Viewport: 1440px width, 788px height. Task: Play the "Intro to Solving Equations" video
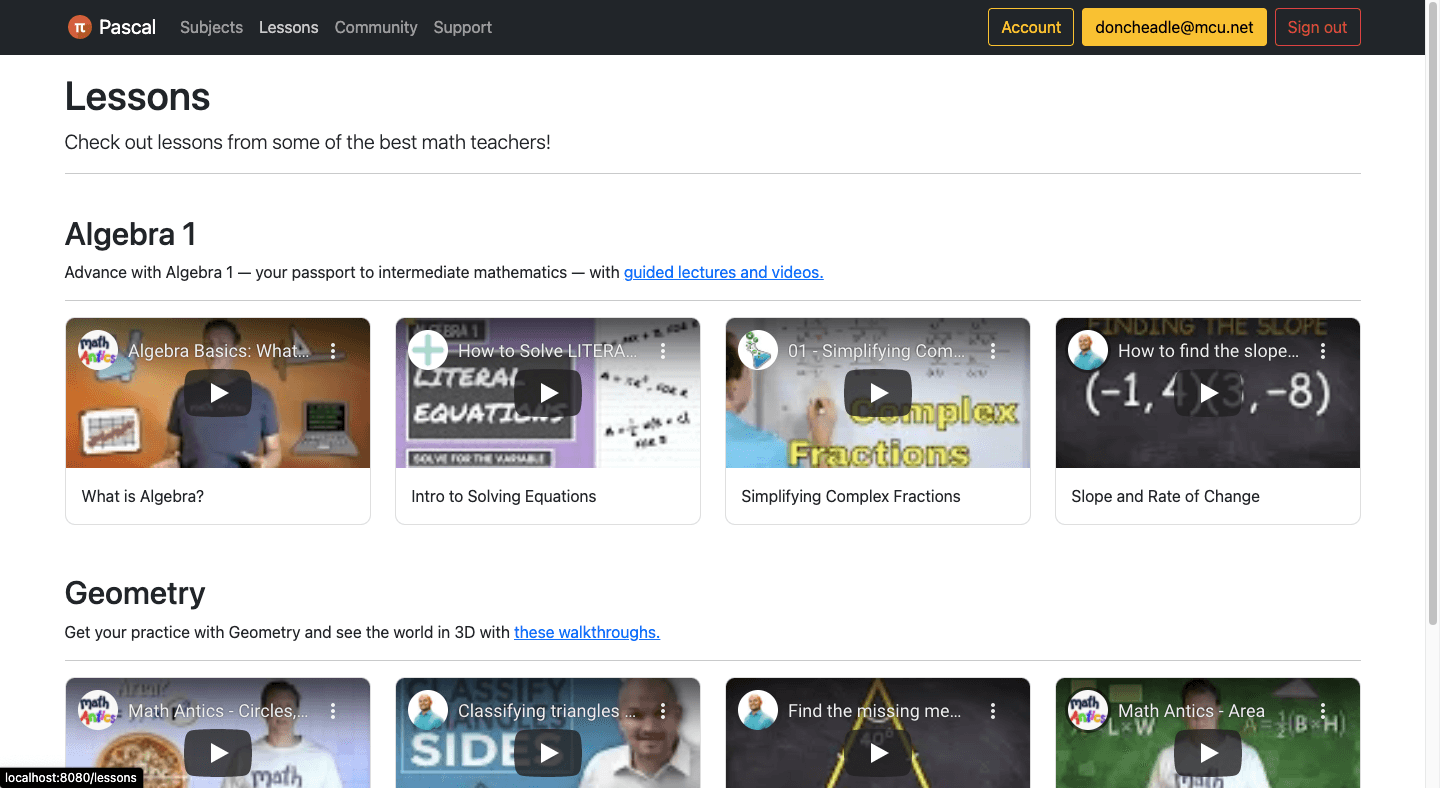click(547, 393)
